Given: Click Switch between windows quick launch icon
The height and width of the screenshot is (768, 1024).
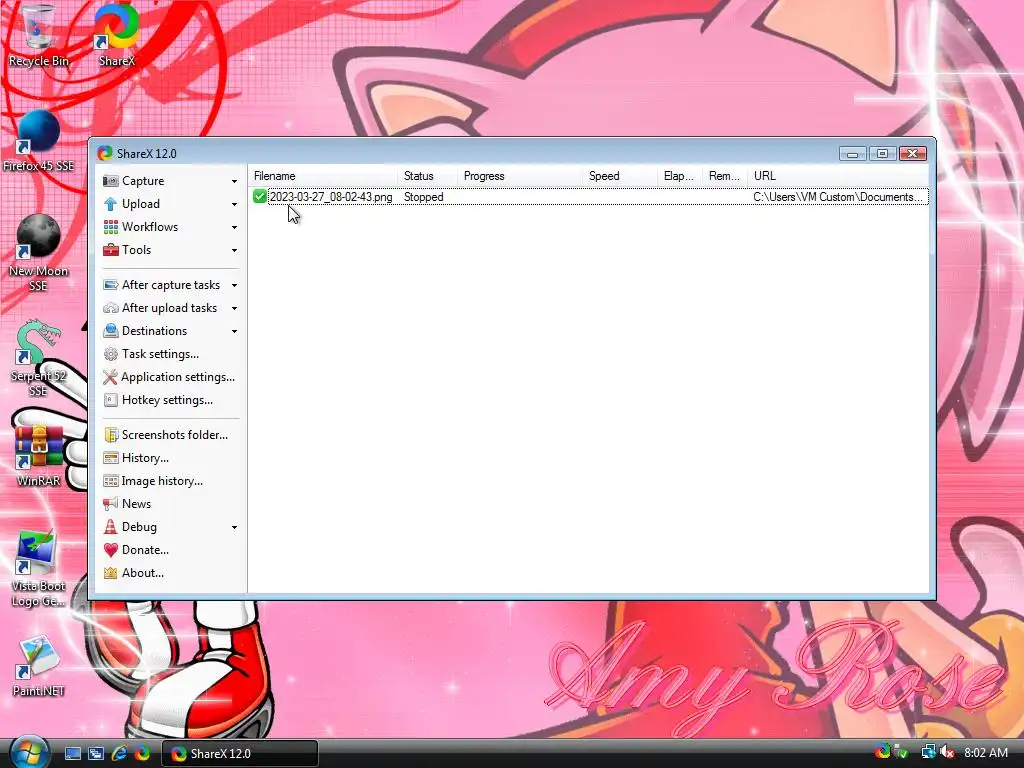Looking at the screenshot, I should pyautogui.click(x=96, y=754).
